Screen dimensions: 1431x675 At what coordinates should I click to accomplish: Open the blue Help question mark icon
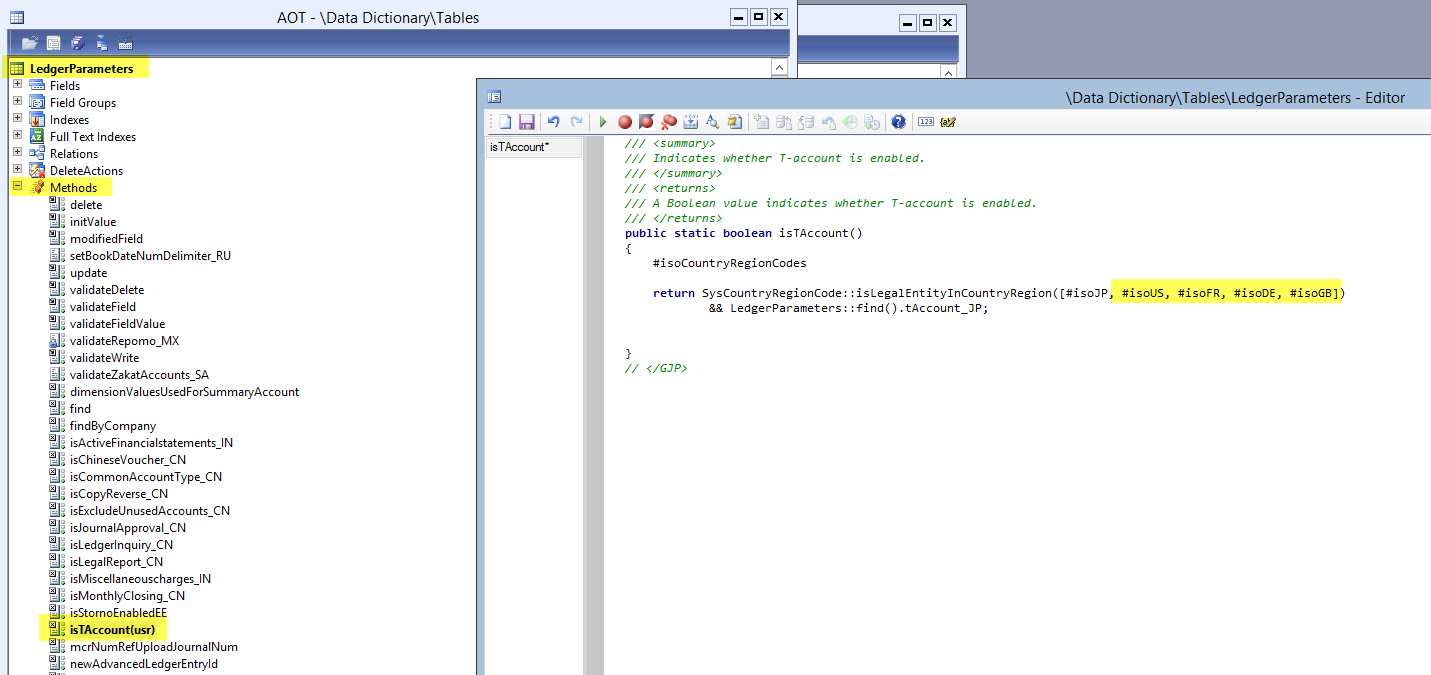pyautogui.click(x=898, y=122)
